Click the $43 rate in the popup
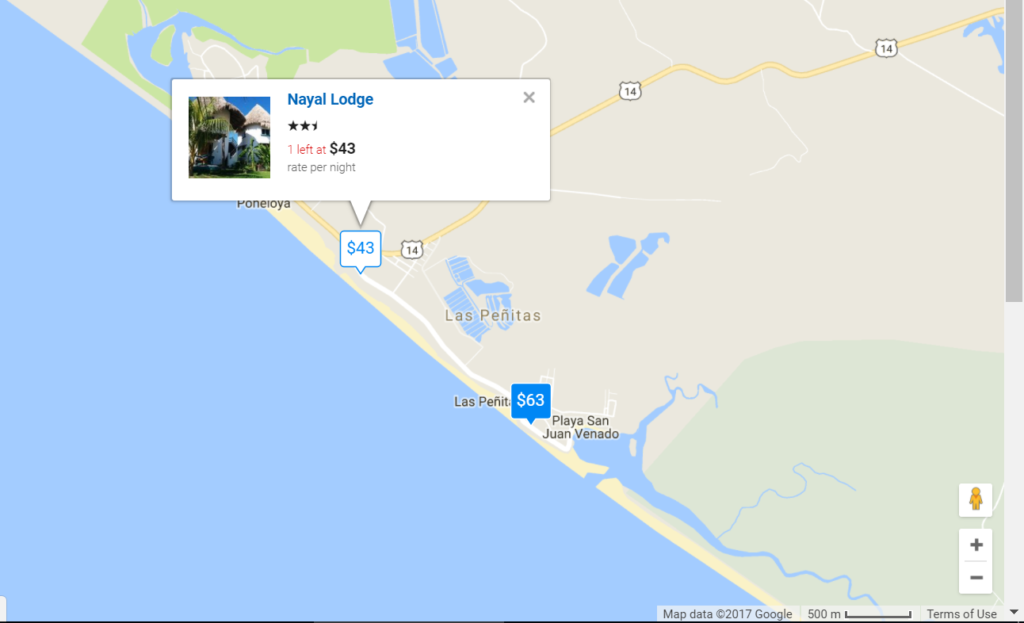 point(342,148)
